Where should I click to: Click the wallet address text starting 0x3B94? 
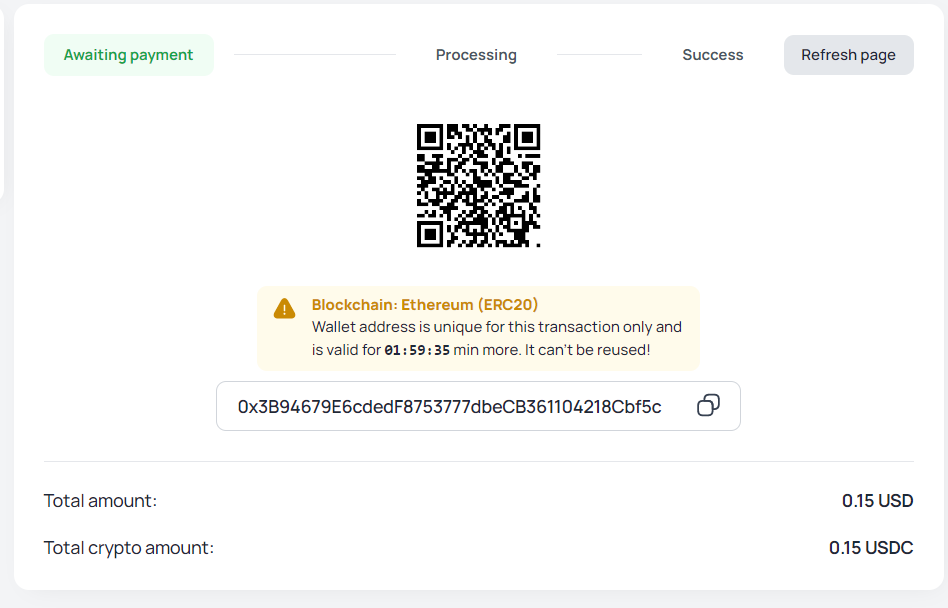tap(449, 407)
